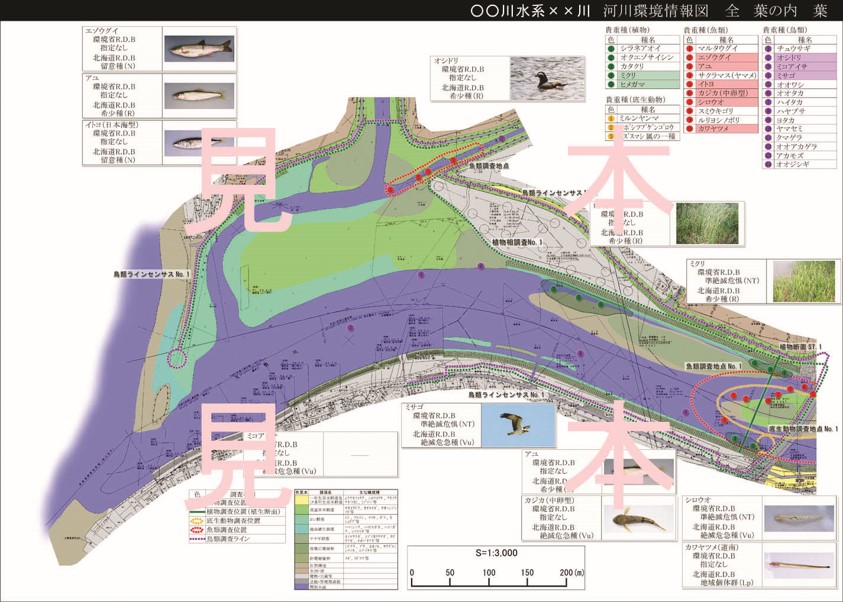Select オオワシ in the bird legend
843x602 pixels.
point(790,84)
